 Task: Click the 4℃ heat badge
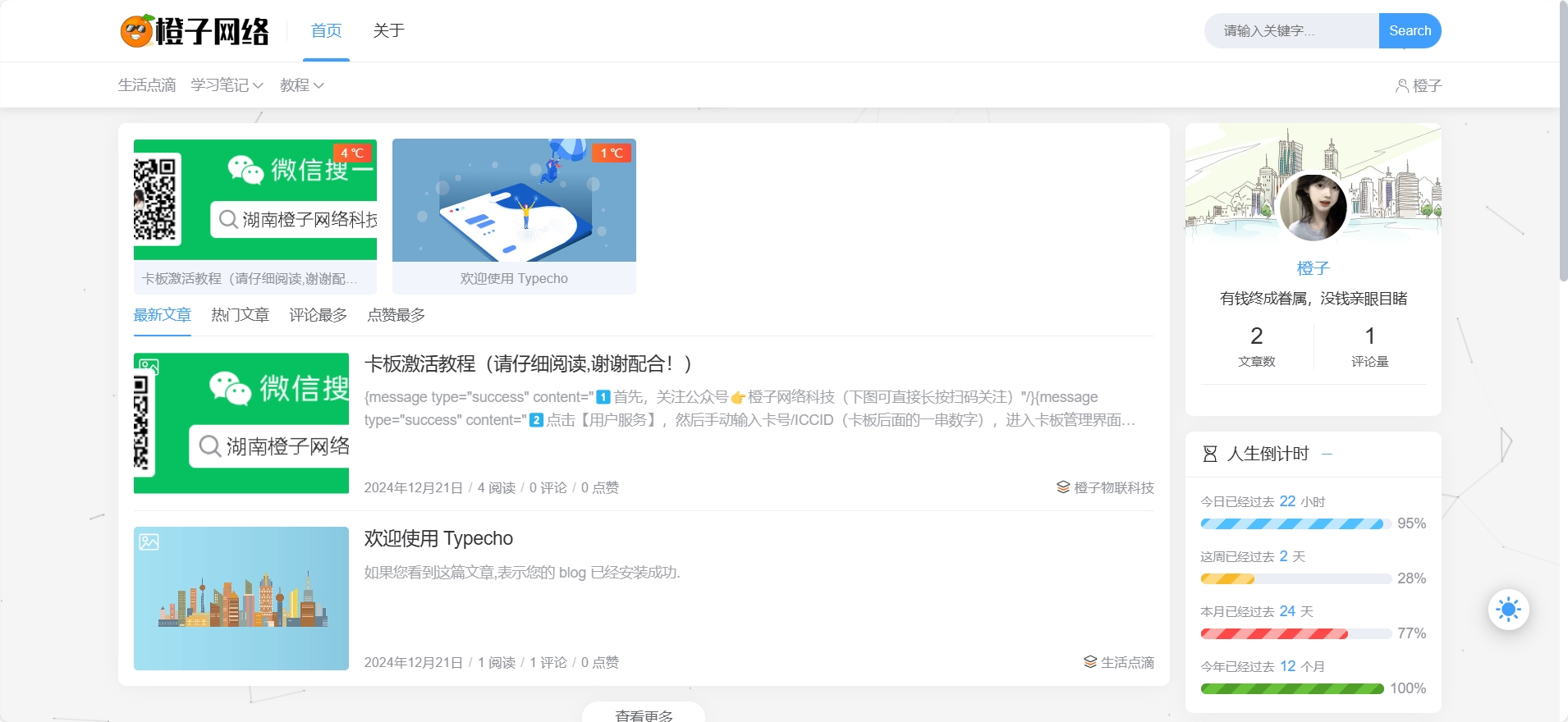pos(352,153)
